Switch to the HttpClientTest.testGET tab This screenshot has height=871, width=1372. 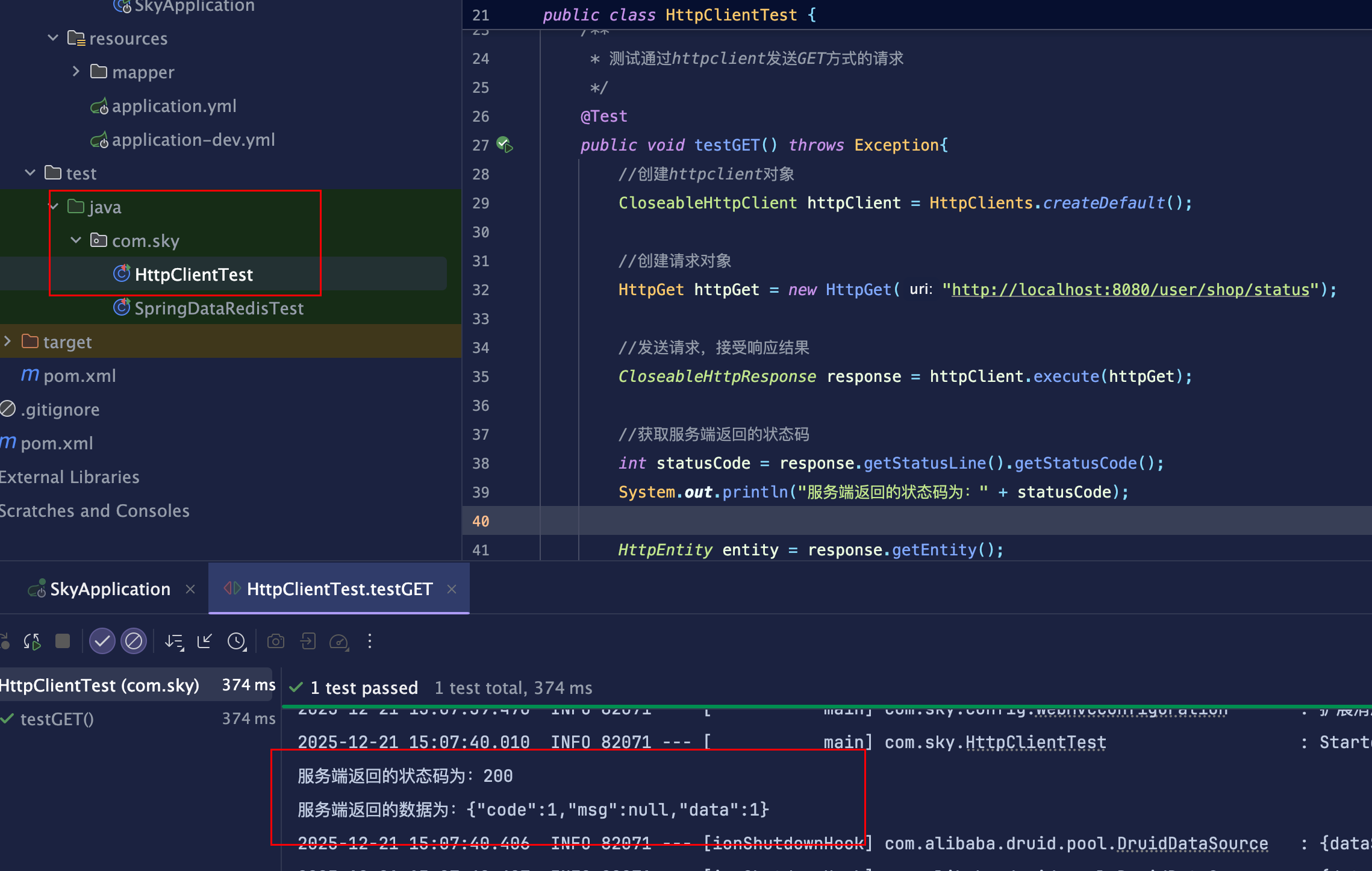[339, 588]
